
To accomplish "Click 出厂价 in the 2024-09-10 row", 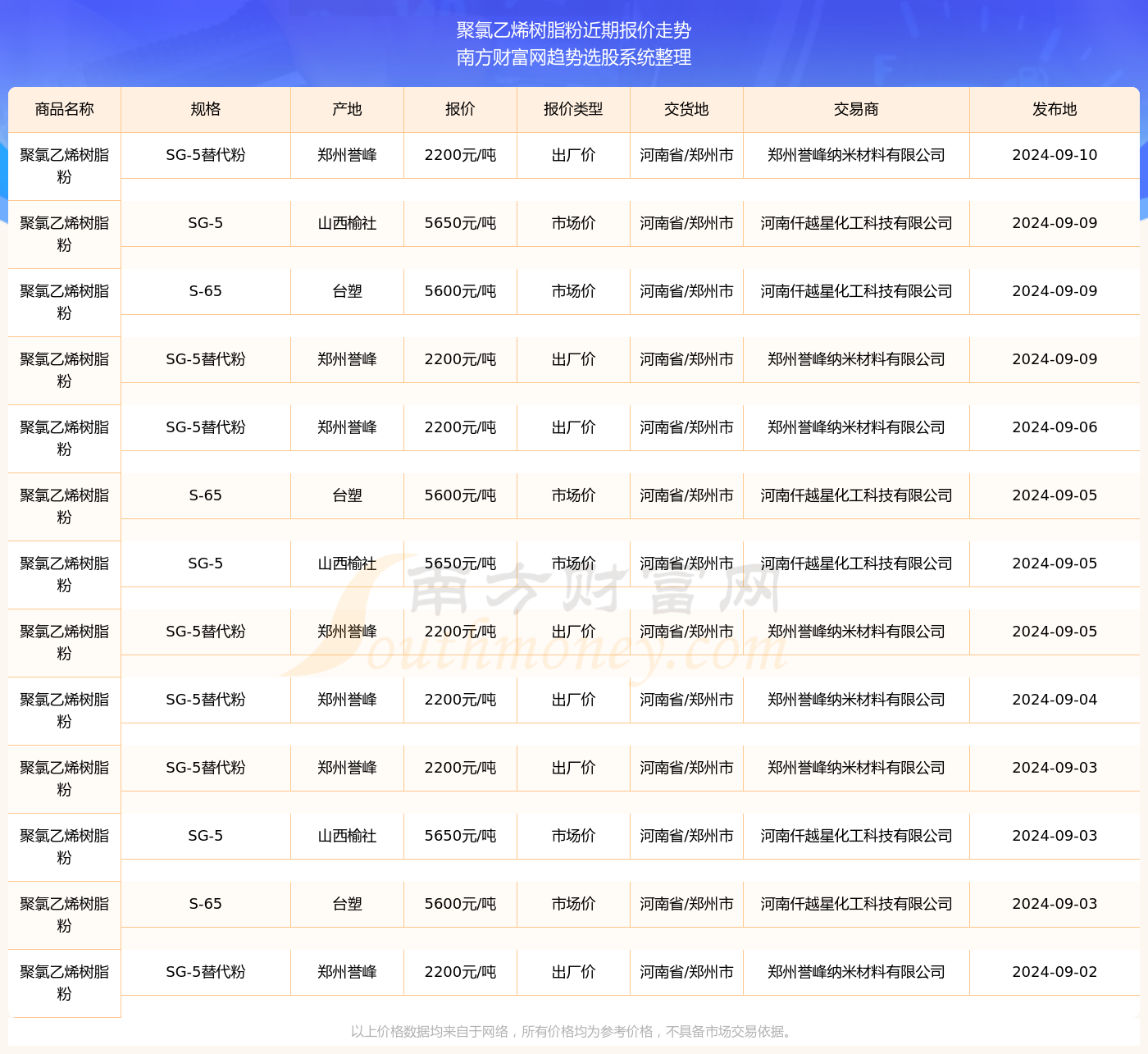I will point(573,155).
